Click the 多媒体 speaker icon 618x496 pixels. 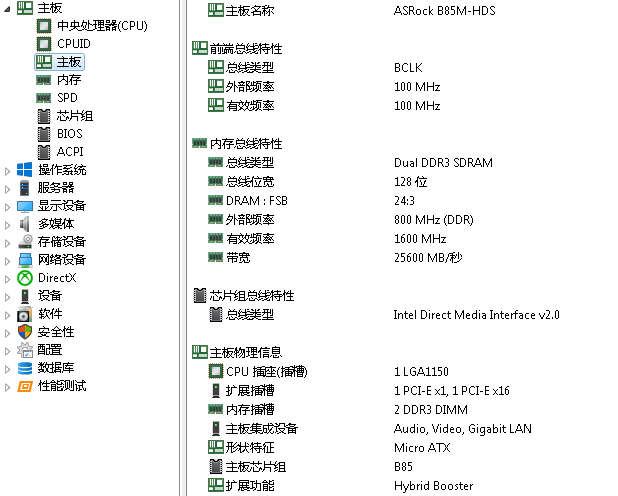[x=24, y=224]
